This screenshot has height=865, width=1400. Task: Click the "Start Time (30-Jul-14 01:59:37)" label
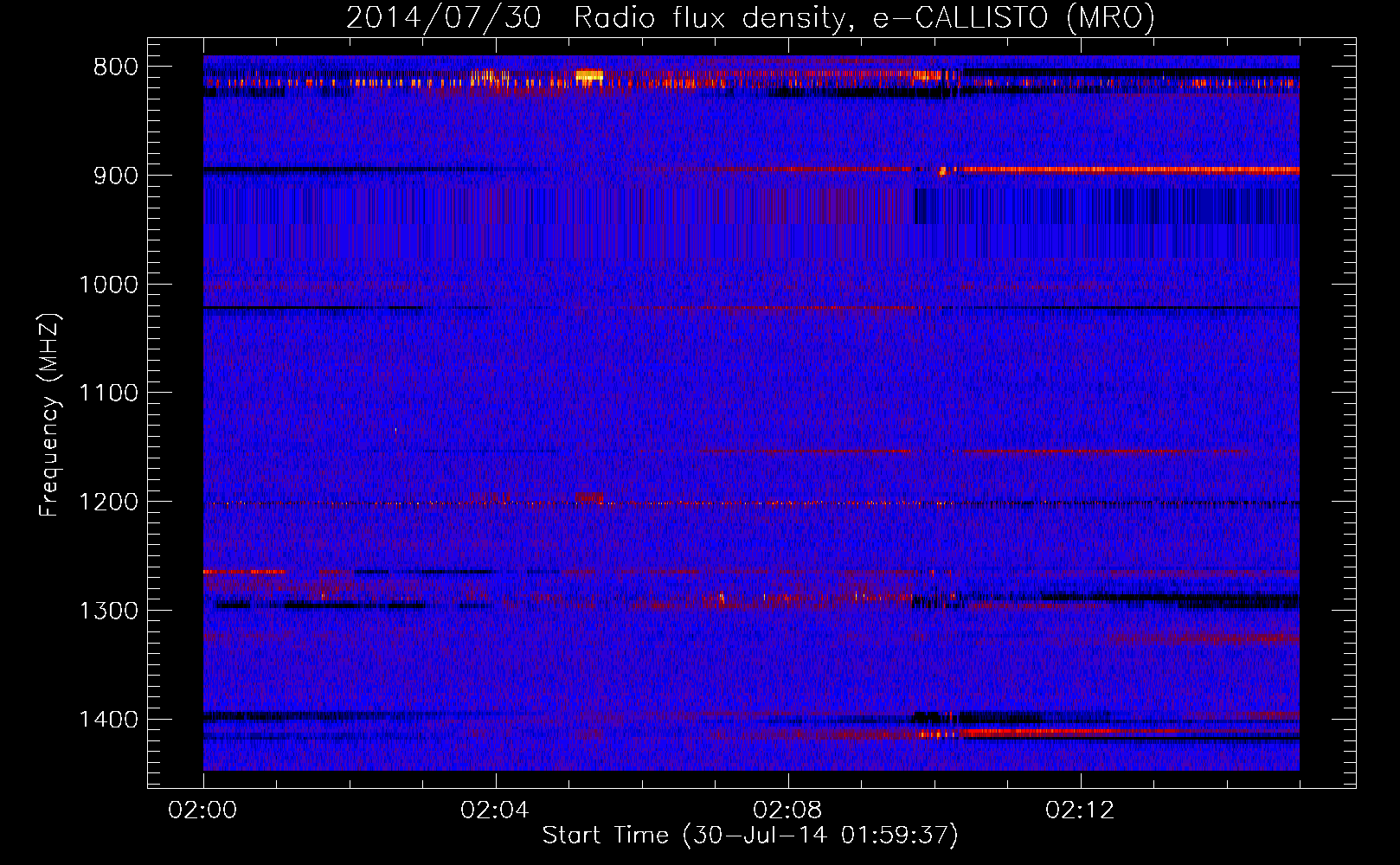[750, 835]
